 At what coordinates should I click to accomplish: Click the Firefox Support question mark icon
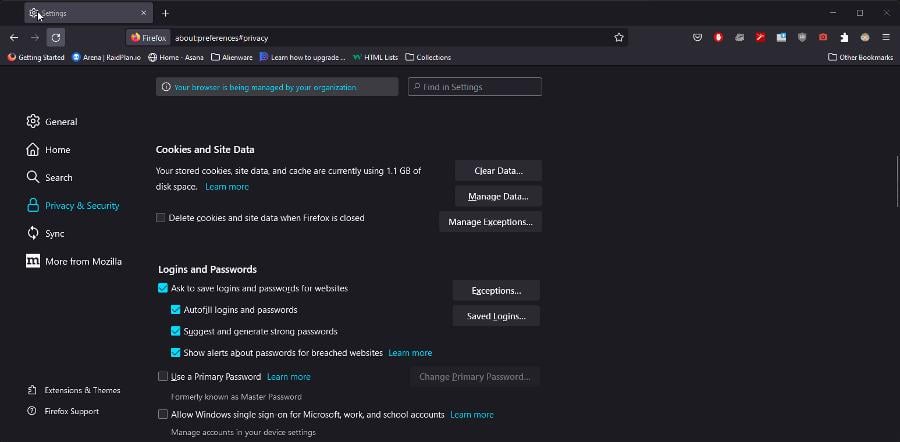(x=32, y=411)
